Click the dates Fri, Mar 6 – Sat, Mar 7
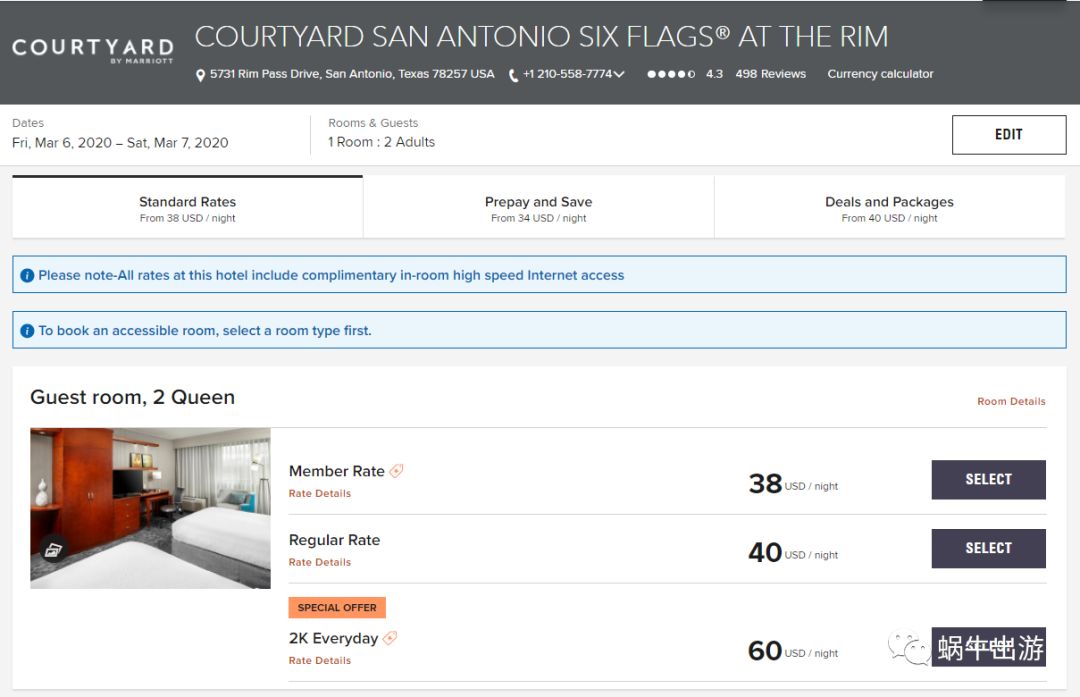Viewport: 1080px width, 697px height. click(x=120, y=143)
